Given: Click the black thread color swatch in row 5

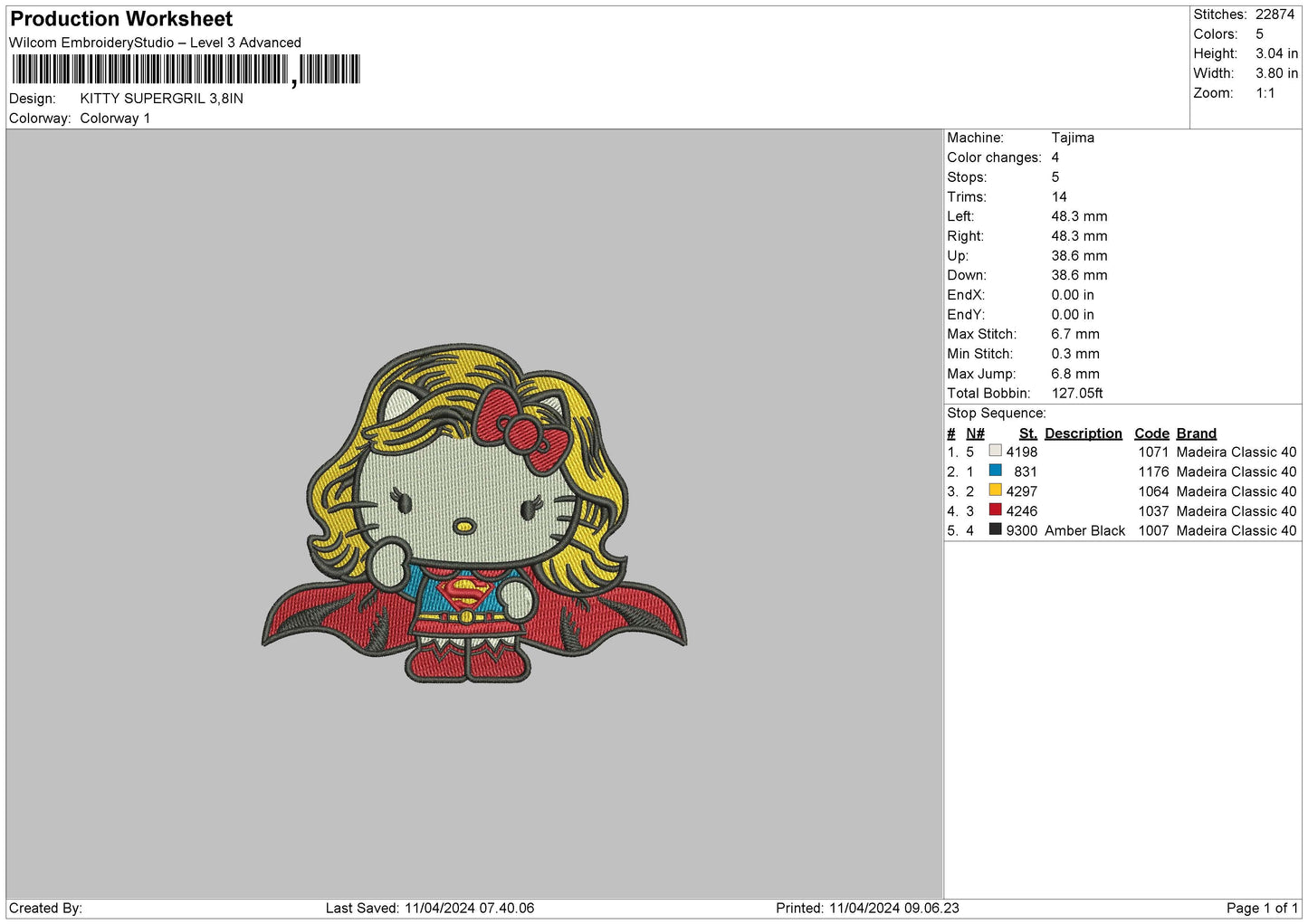Looking at the screenshot, I should point(996,529).
